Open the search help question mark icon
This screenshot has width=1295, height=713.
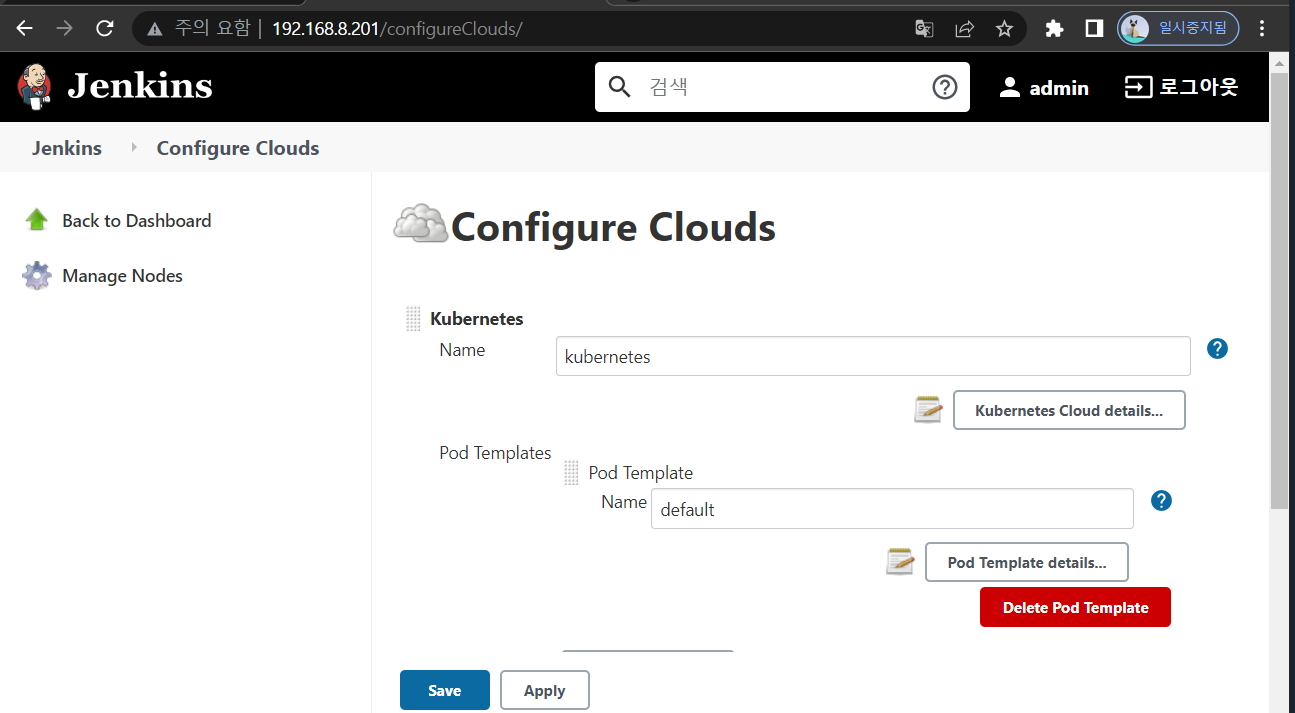945,87
